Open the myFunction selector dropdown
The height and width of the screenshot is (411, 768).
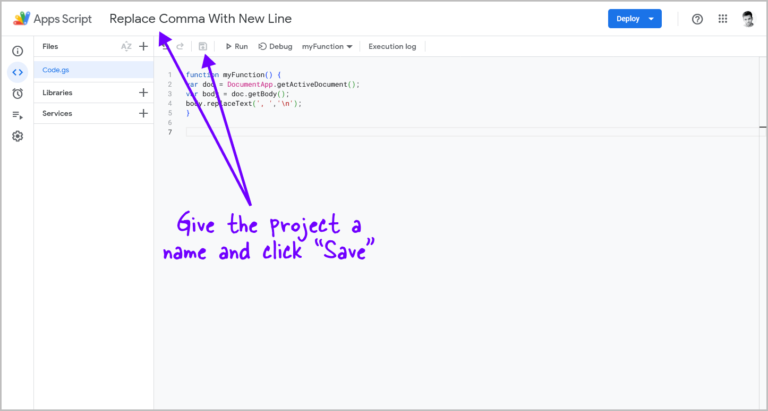click(327, 47)
